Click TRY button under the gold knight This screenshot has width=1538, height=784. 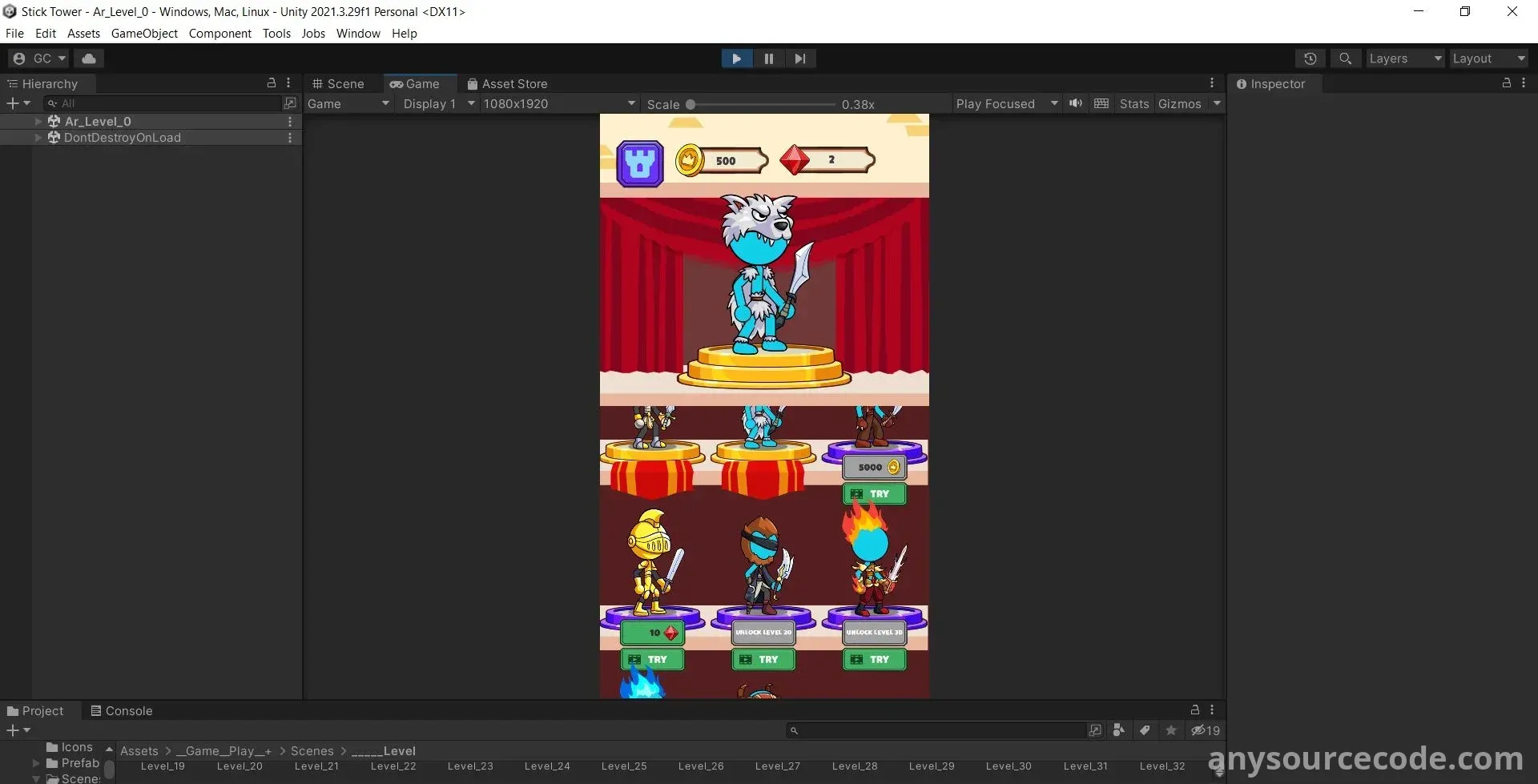coord(652,659)
